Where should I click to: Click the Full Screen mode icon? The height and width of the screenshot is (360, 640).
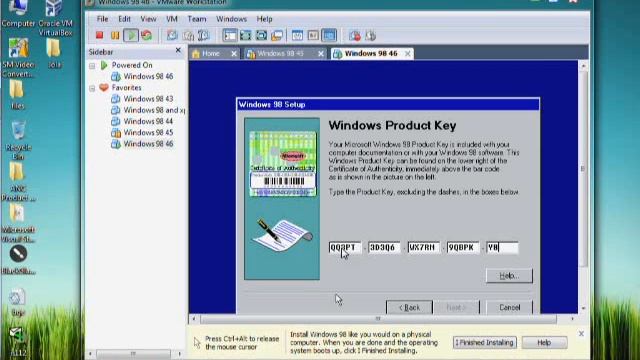pyautogui.click(x=246, y=35)
